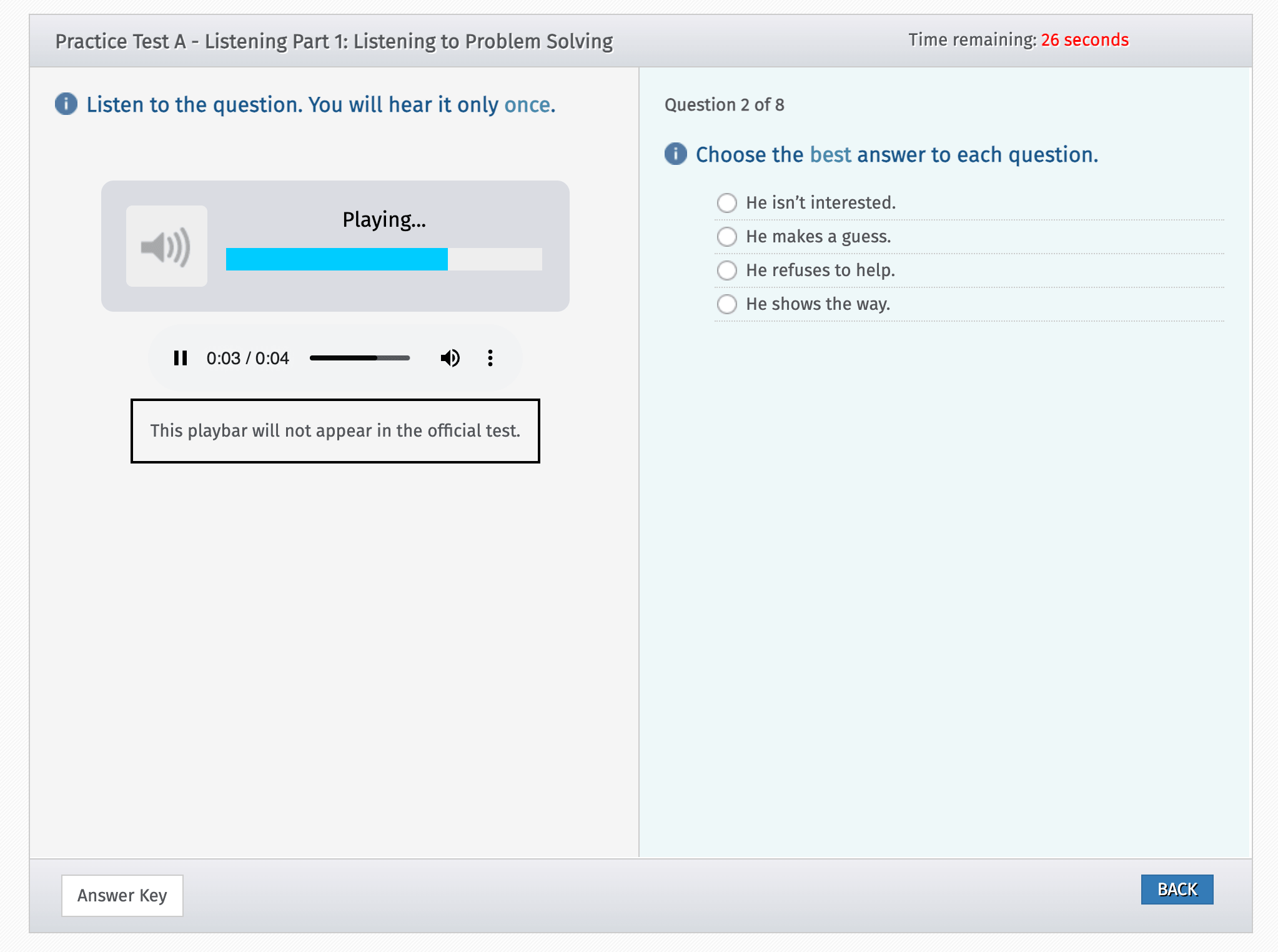Click the Question 2 of 8 label
Image resolution: width=1278 pixels, height=952 pixels.
(x=725, y=105)
